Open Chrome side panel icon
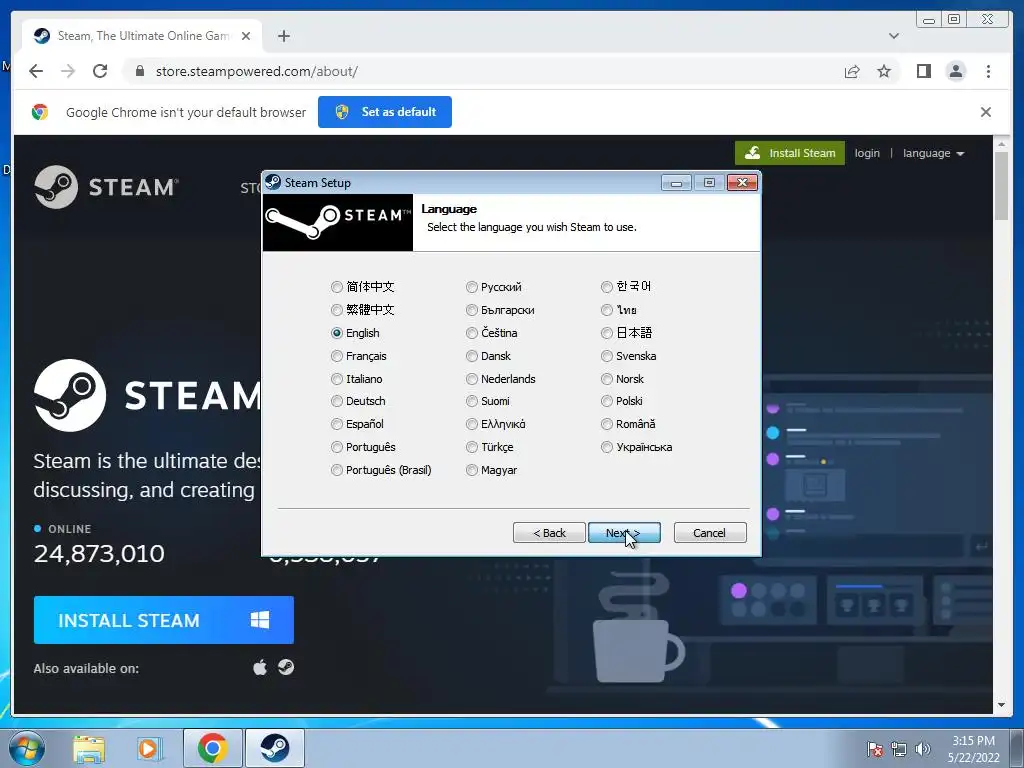The width and height of the screenshot is (1024, 768). point(923,71)
